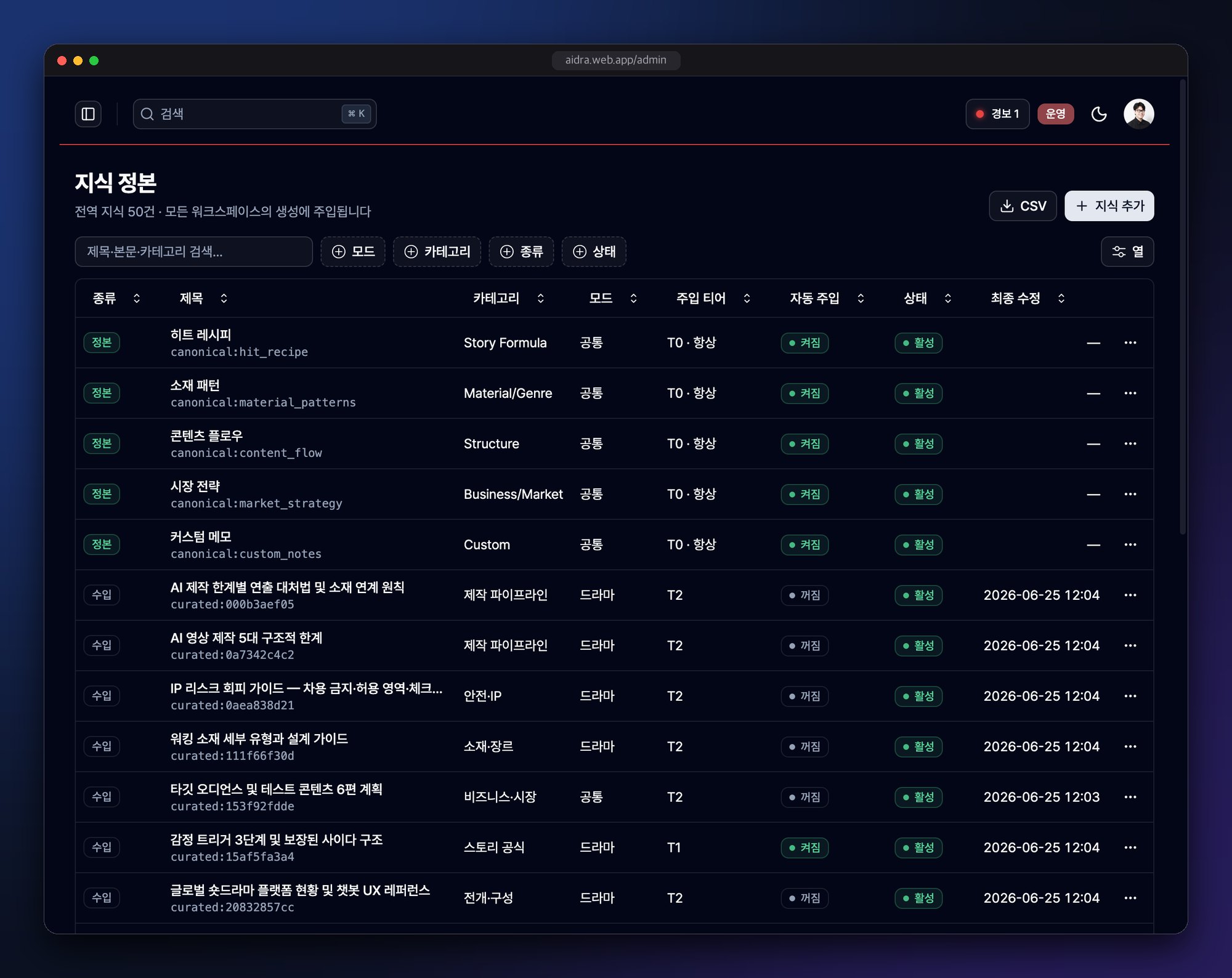The width and height of the screenshot is (1232, 978).
Task: Open the 카테고리 filter dropdown
Action: tap(437, 251)
